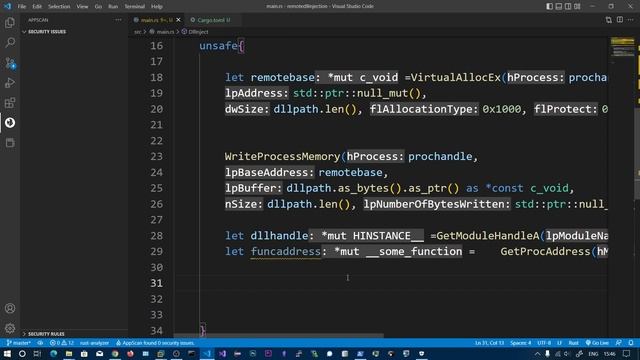Open the File menu
This screenshot has height=360, width=640.
[22, 7]
